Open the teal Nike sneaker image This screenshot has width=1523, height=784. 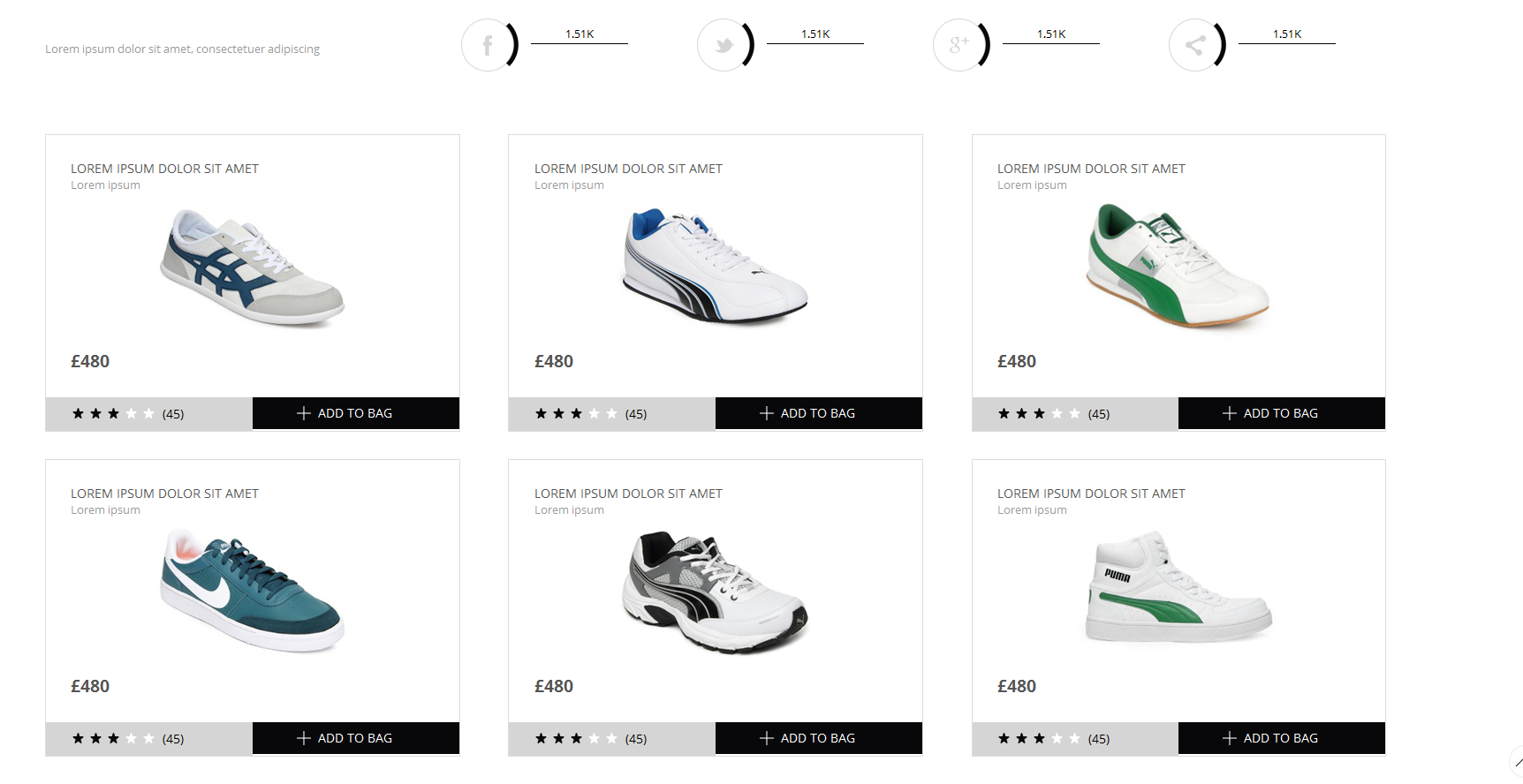[253, 591]
